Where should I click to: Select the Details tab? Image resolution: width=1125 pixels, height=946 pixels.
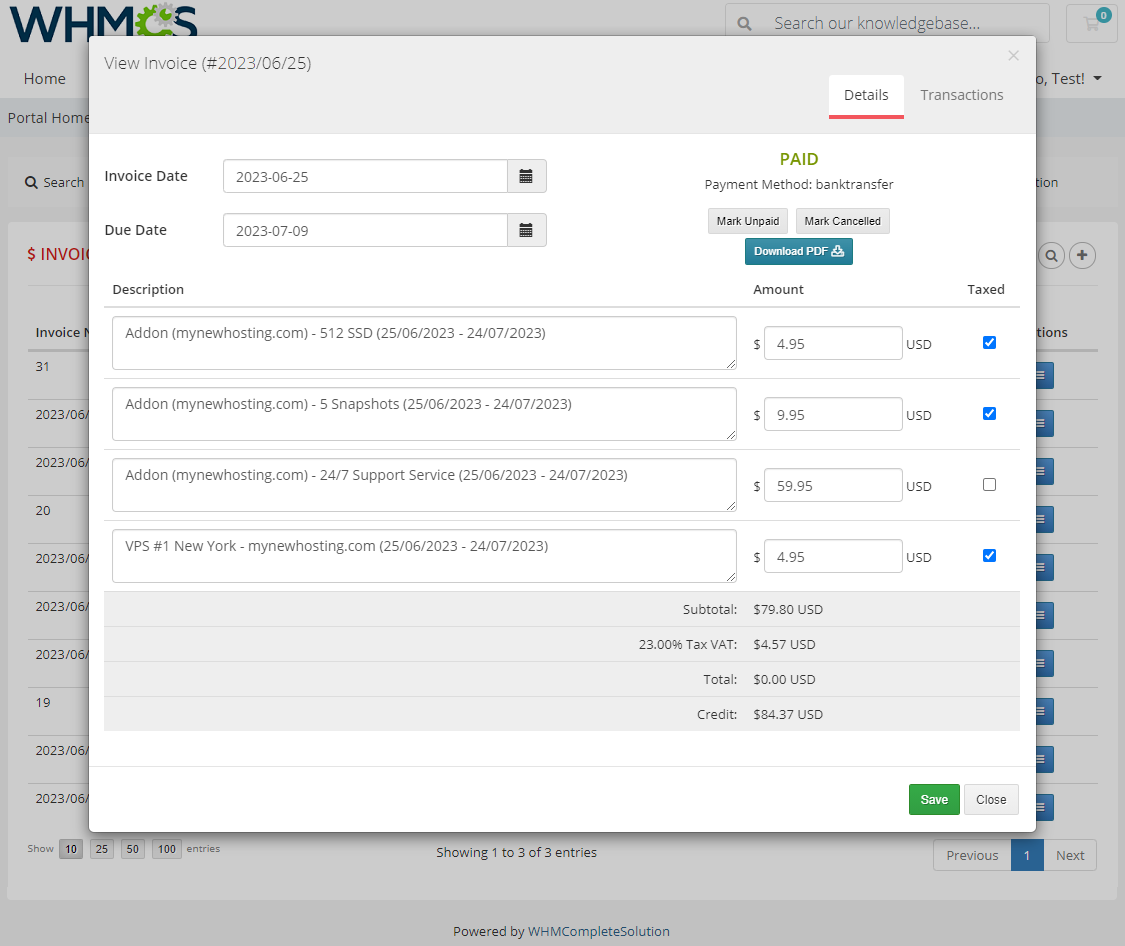(866, 95)
